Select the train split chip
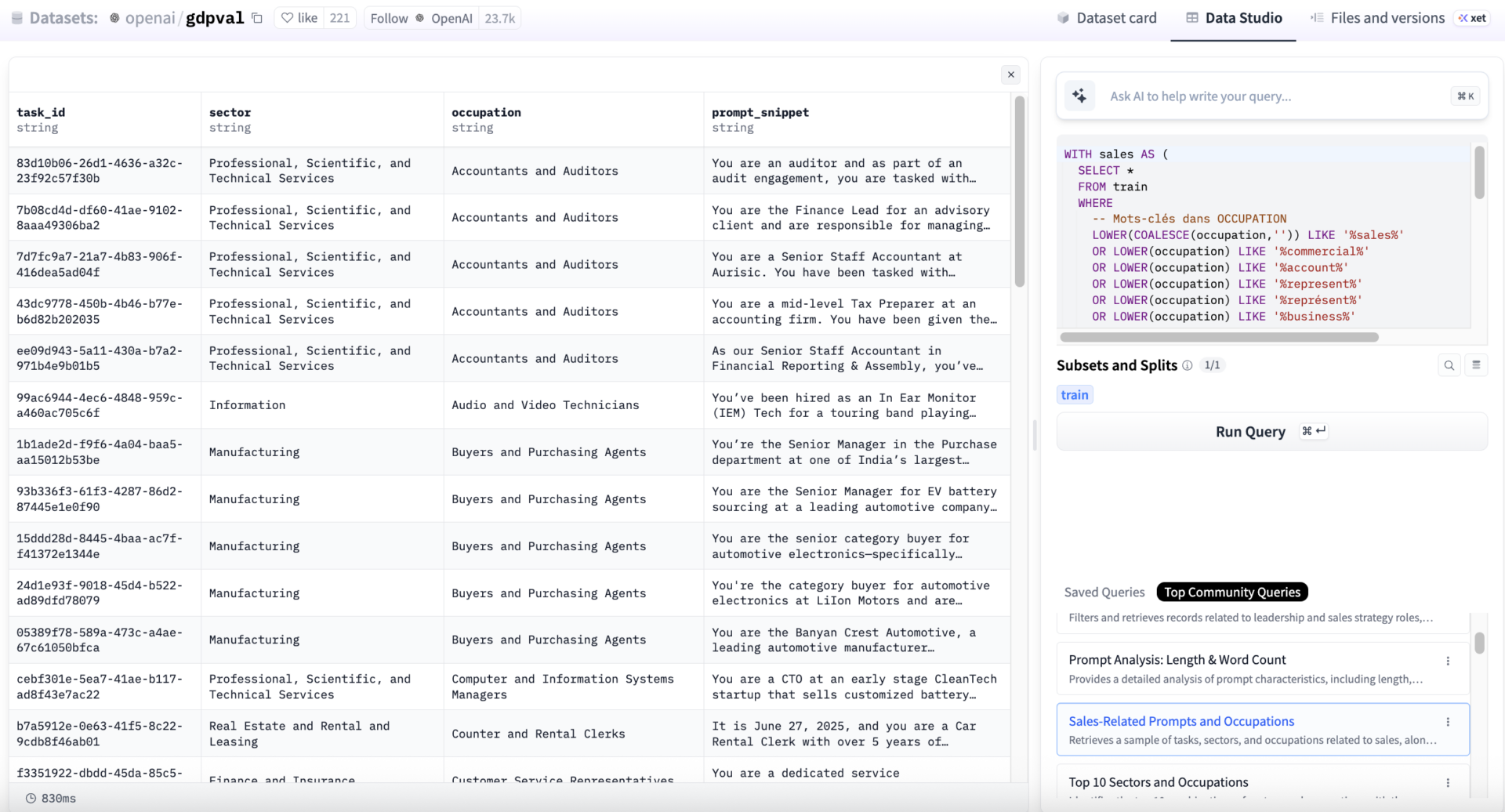The width and height of the screenshot is (1505, 812). pyautogui.click(x=1074, y=395)
